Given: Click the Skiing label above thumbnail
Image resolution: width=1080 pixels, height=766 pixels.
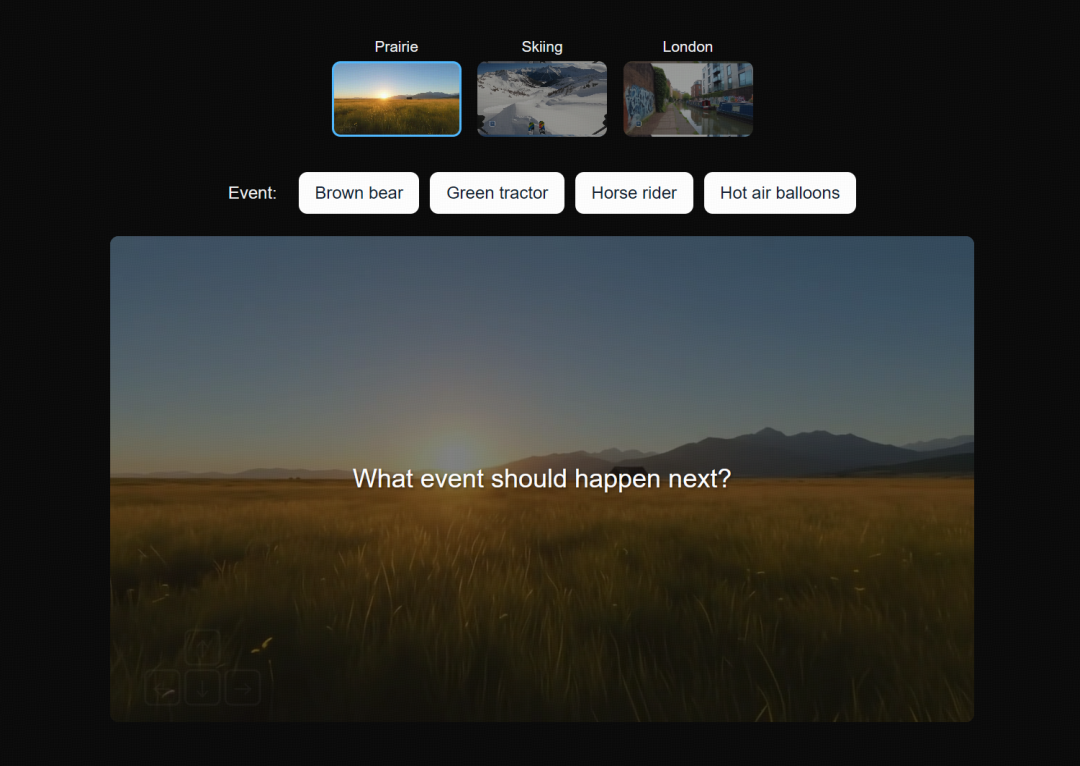Looking at the screenshot, I should (542, 47).
